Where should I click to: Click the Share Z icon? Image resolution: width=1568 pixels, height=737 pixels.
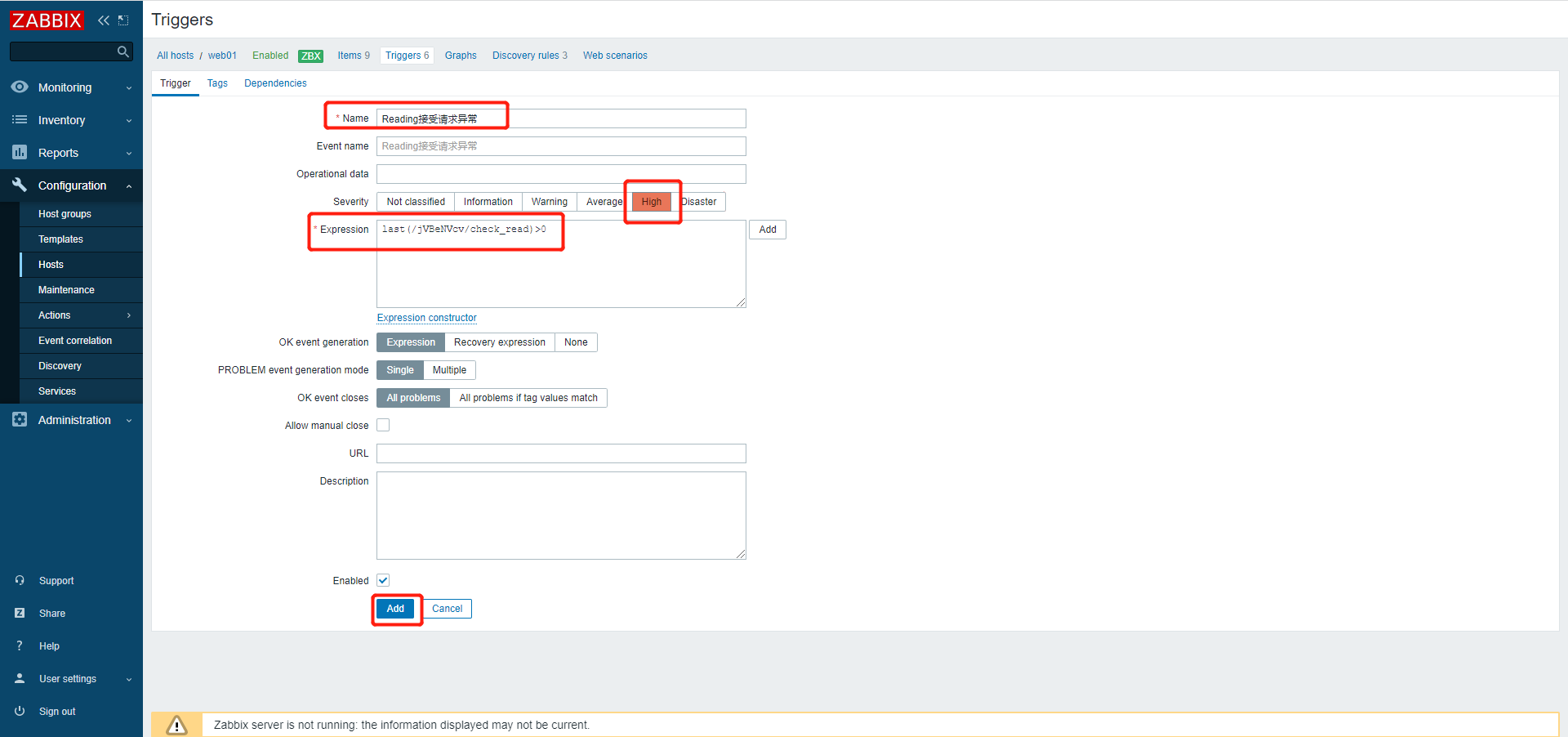(20, 613)
